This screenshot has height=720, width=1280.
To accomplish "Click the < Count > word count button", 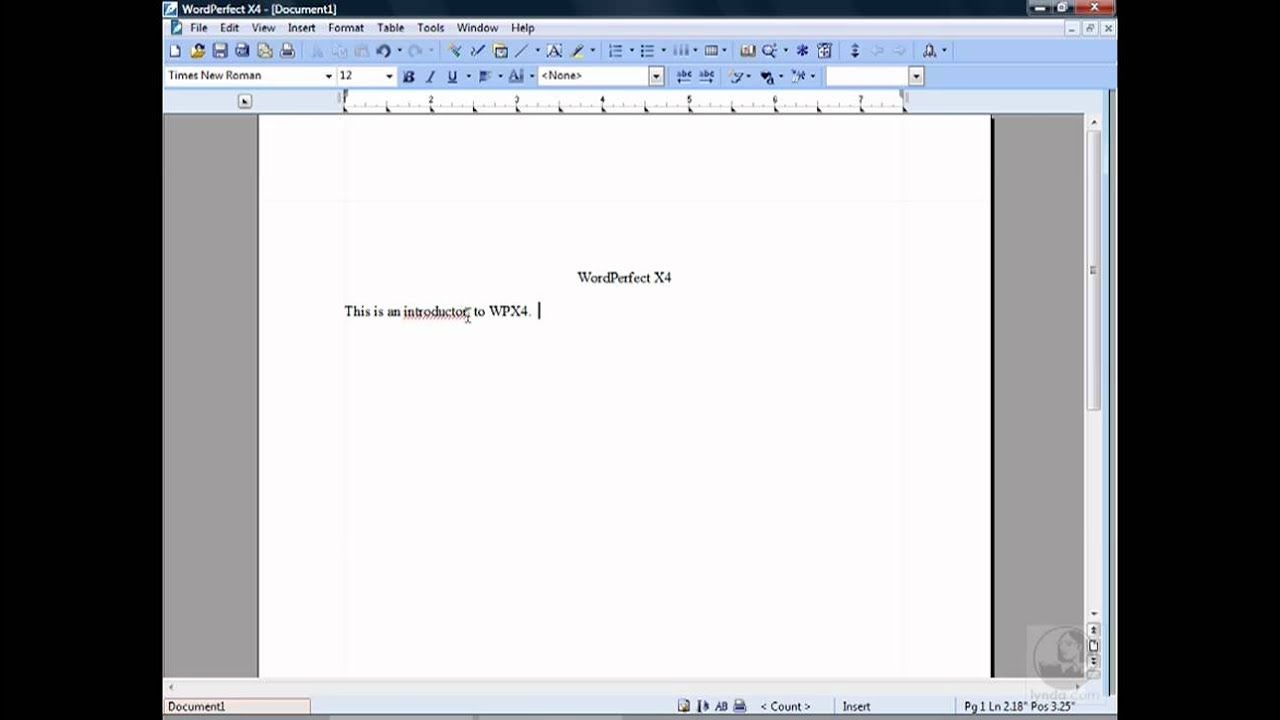I will point(785,706).
